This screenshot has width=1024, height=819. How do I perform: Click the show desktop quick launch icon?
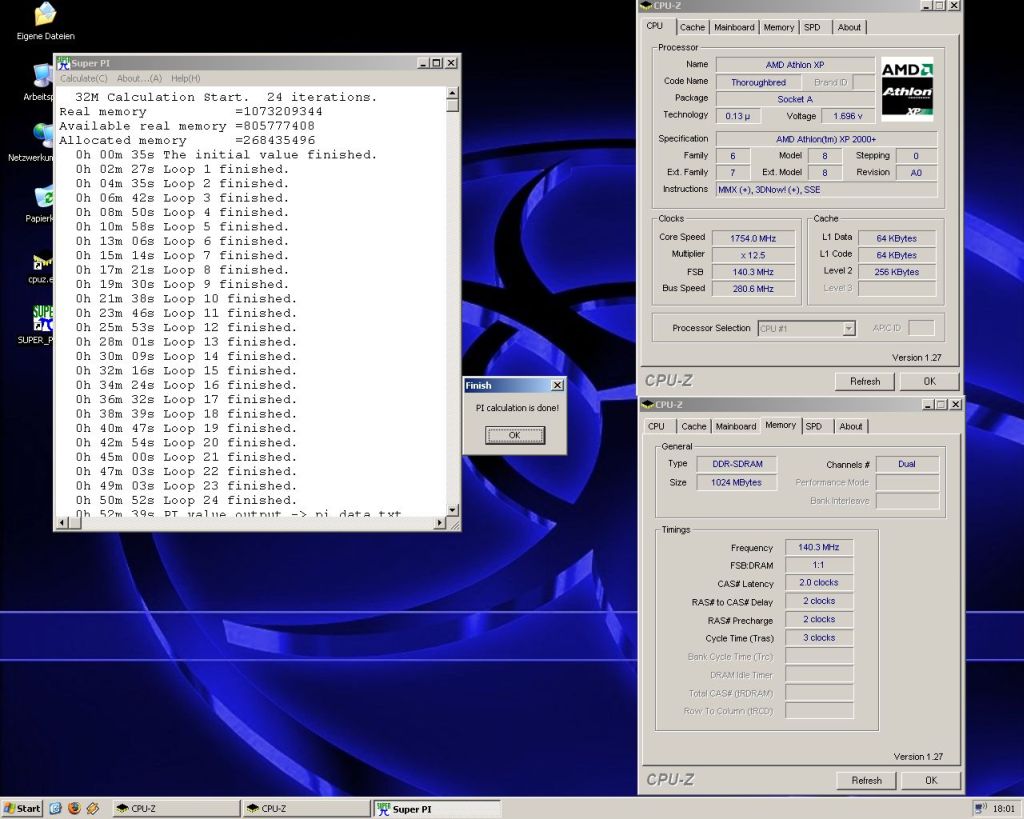(x=56, y=809)
